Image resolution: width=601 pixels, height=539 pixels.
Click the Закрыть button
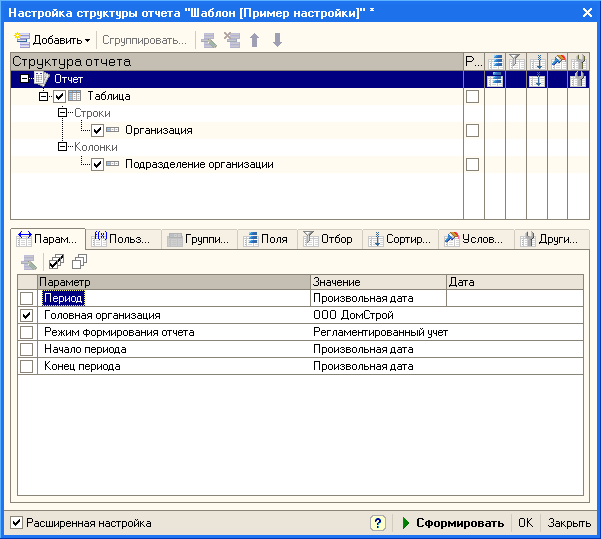(x=568, y=523)
